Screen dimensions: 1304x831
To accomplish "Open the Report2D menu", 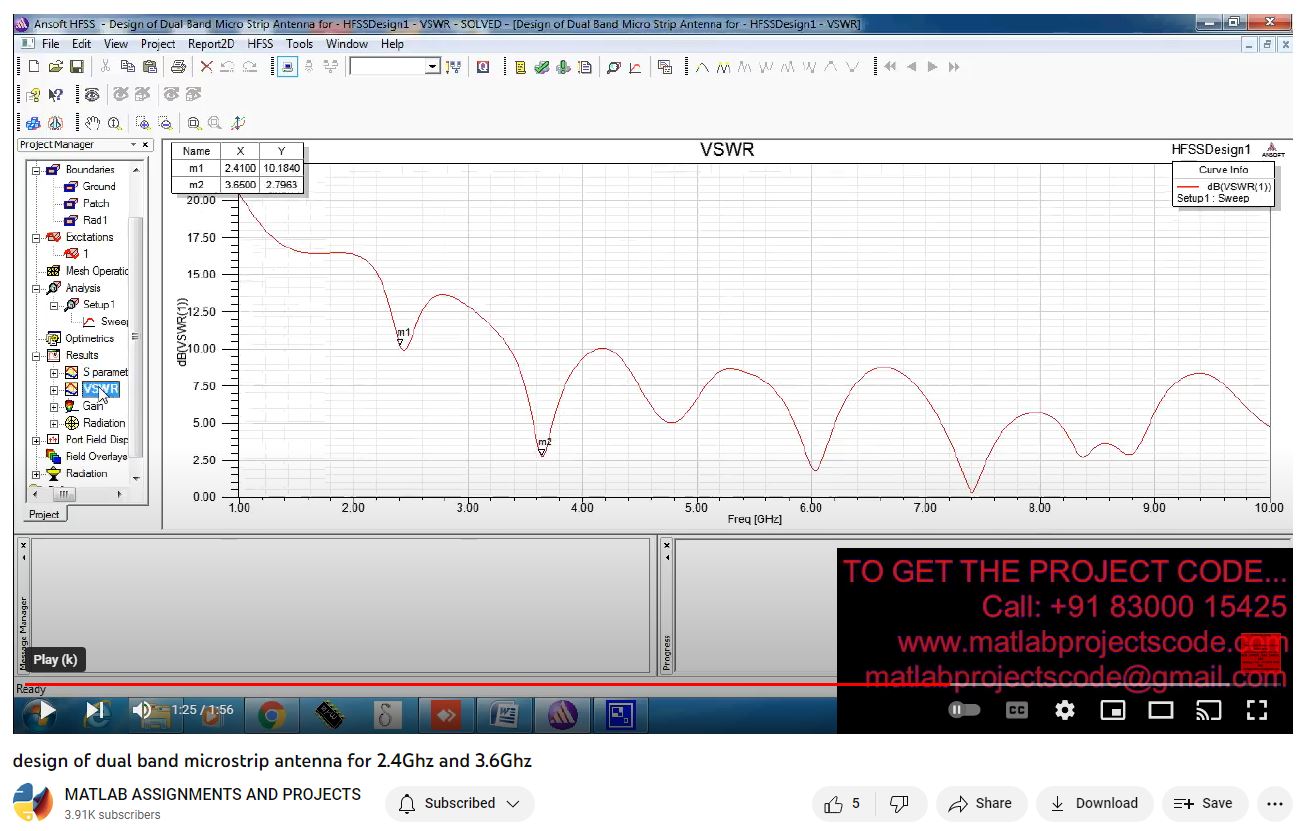I will (x=211, y=44).
